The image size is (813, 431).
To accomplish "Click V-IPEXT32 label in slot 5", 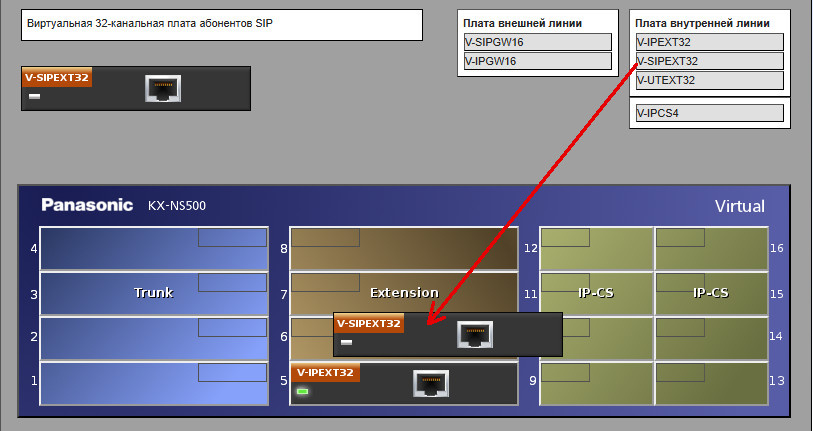I will pos(325,372).
